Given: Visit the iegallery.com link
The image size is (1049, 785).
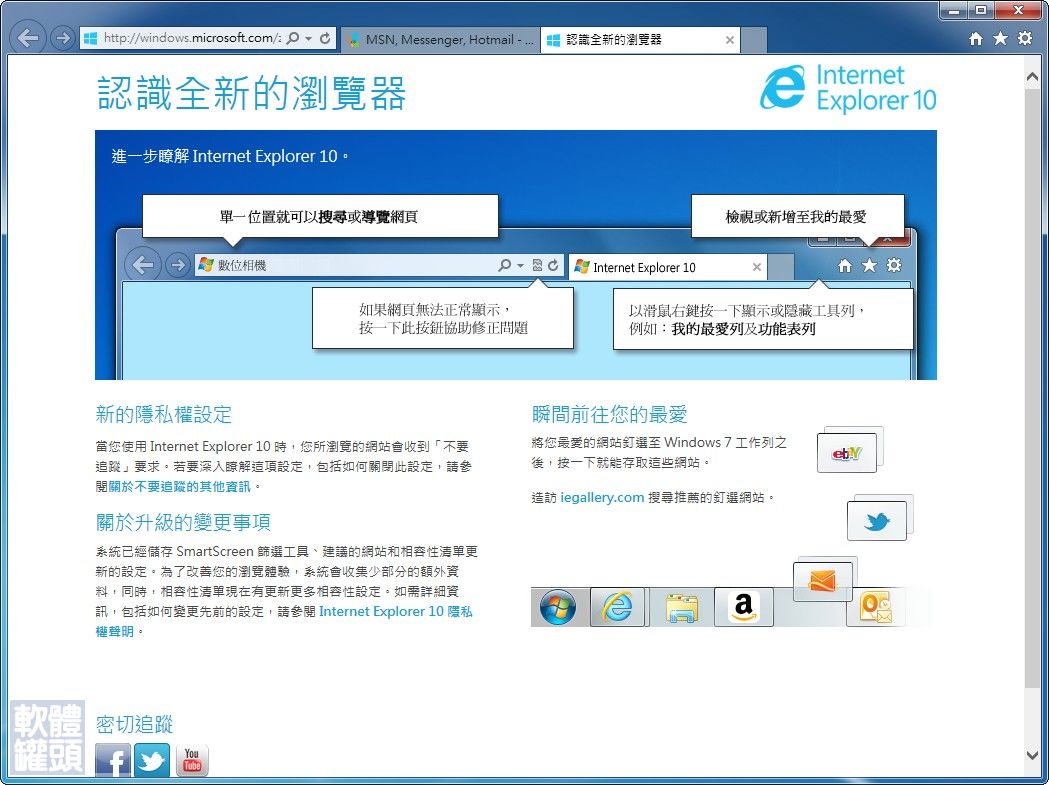Looking at the screenshot, I should click(x=602, y=497).
